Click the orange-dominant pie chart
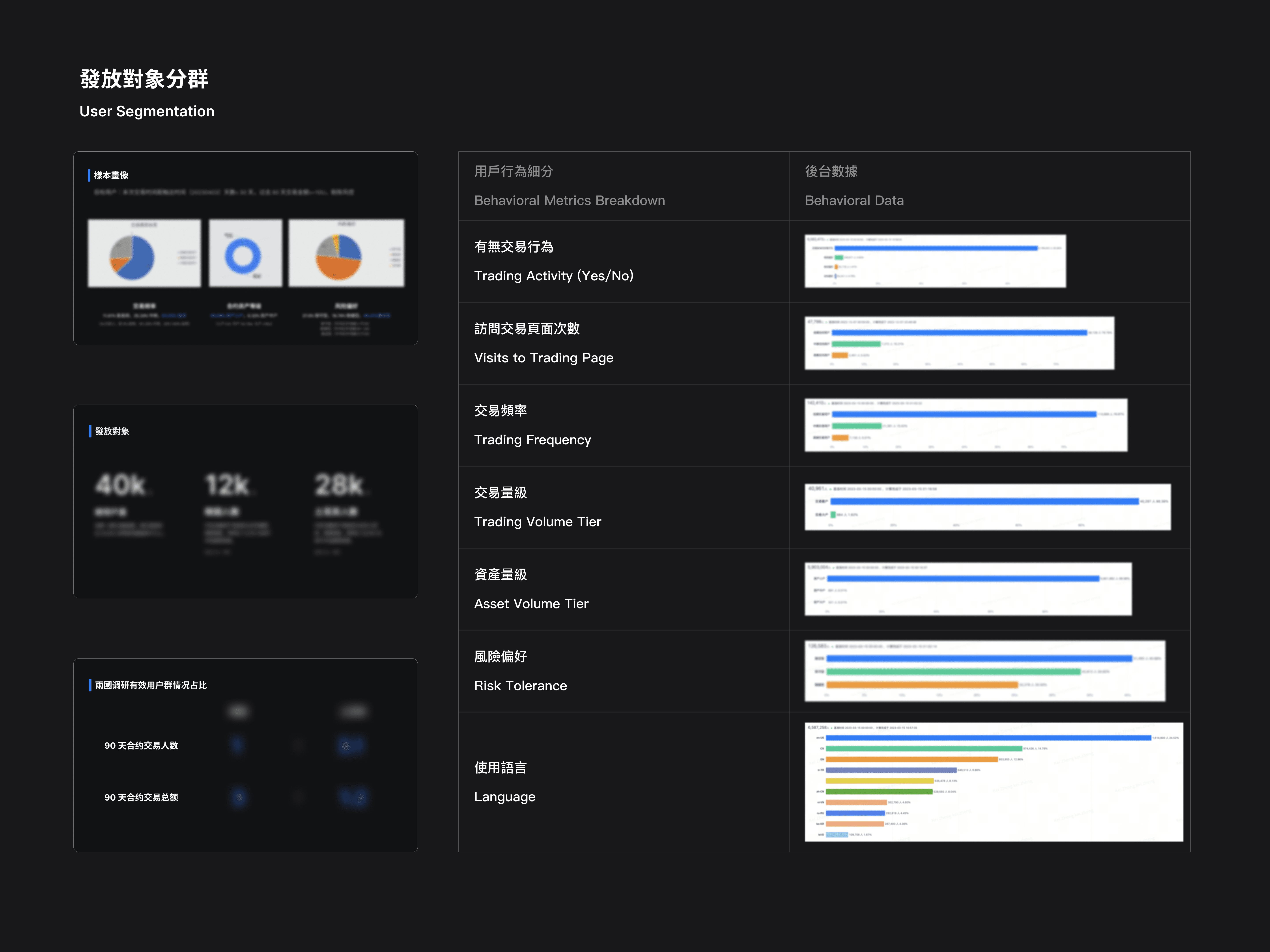The width and height of the screenshot is (1270, 952). coord(346,253)
